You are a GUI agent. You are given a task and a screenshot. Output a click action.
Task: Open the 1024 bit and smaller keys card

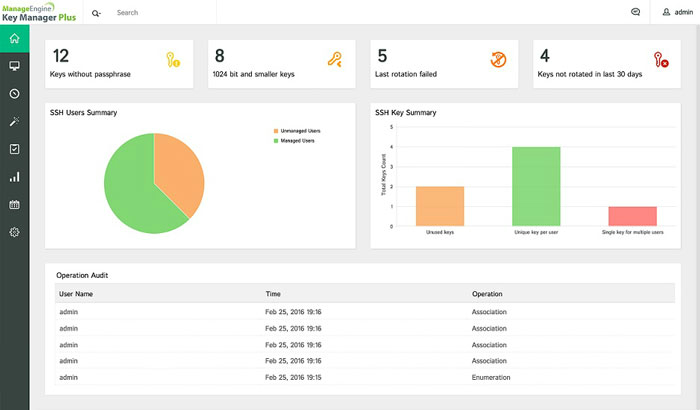[x=281, y=63]
